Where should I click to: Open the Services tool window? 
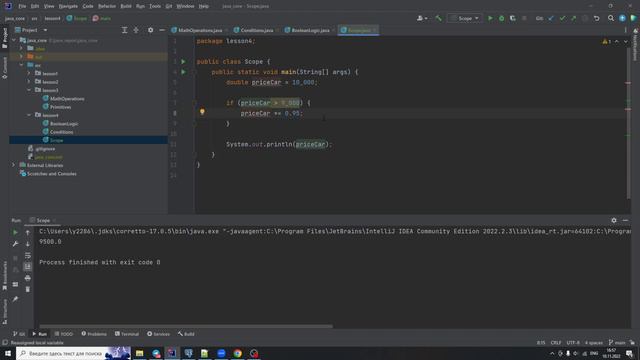pos(158,334)
